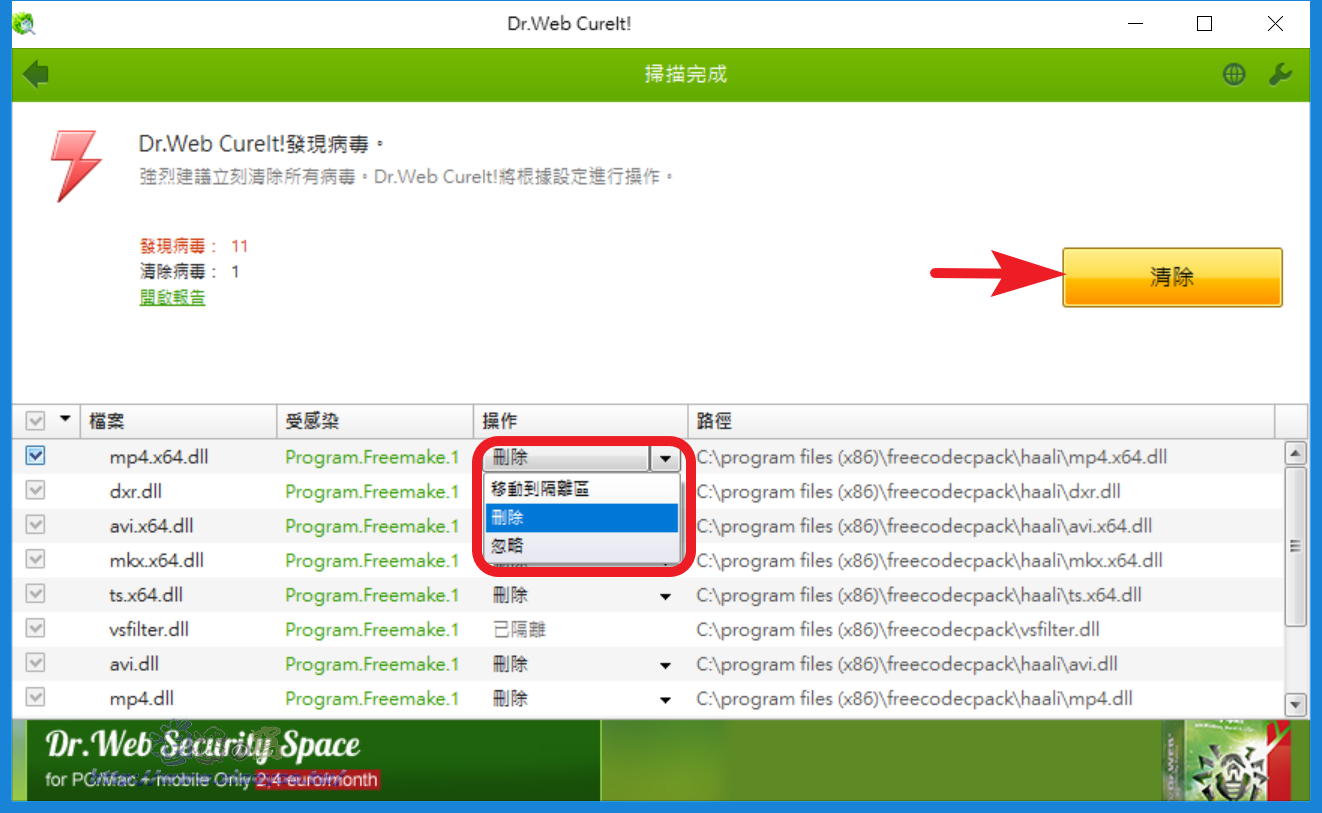Screen dimensions: 1322x813
Task: Click the vertical scrollbar thumb of file list
Action: (1296, 546)
